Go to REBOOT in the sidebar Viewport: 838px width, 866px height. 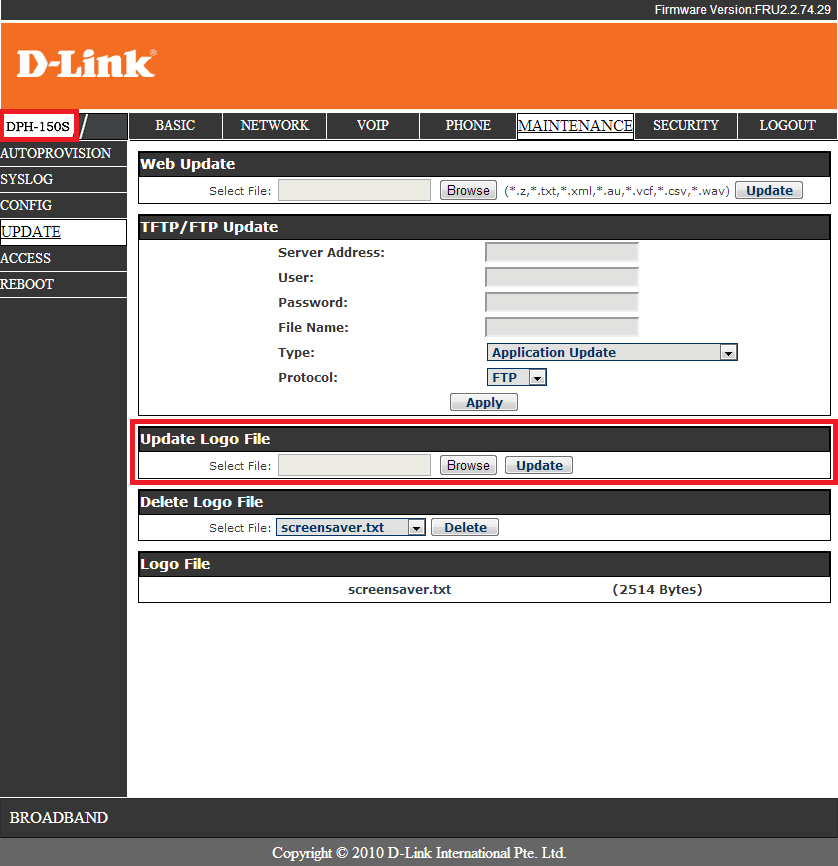(28, 284)
